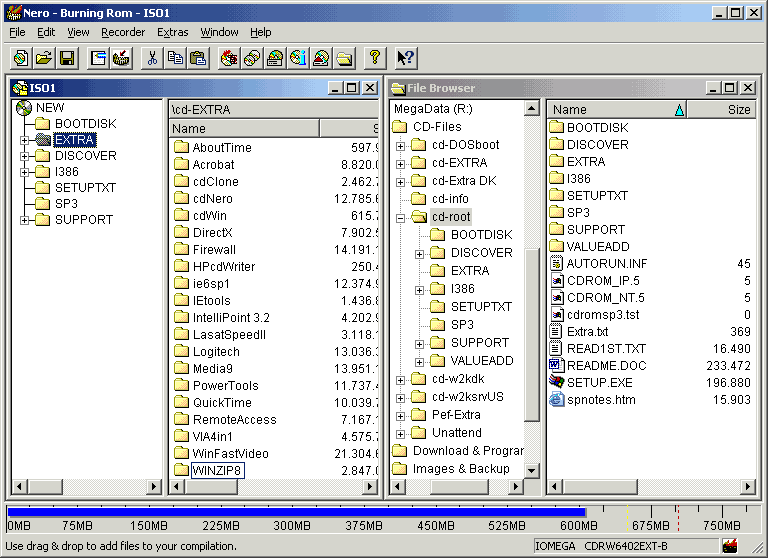Screen dimensions: 768x558
Task: Expand the DISCOVER folder in ISO1 tree
Action: tap(24, 156)
